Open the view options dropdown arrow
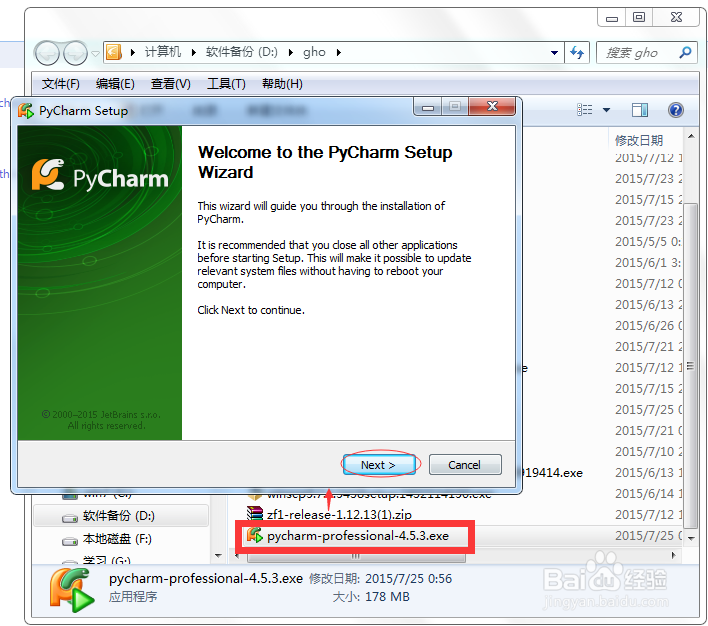 tap(606, 110)
